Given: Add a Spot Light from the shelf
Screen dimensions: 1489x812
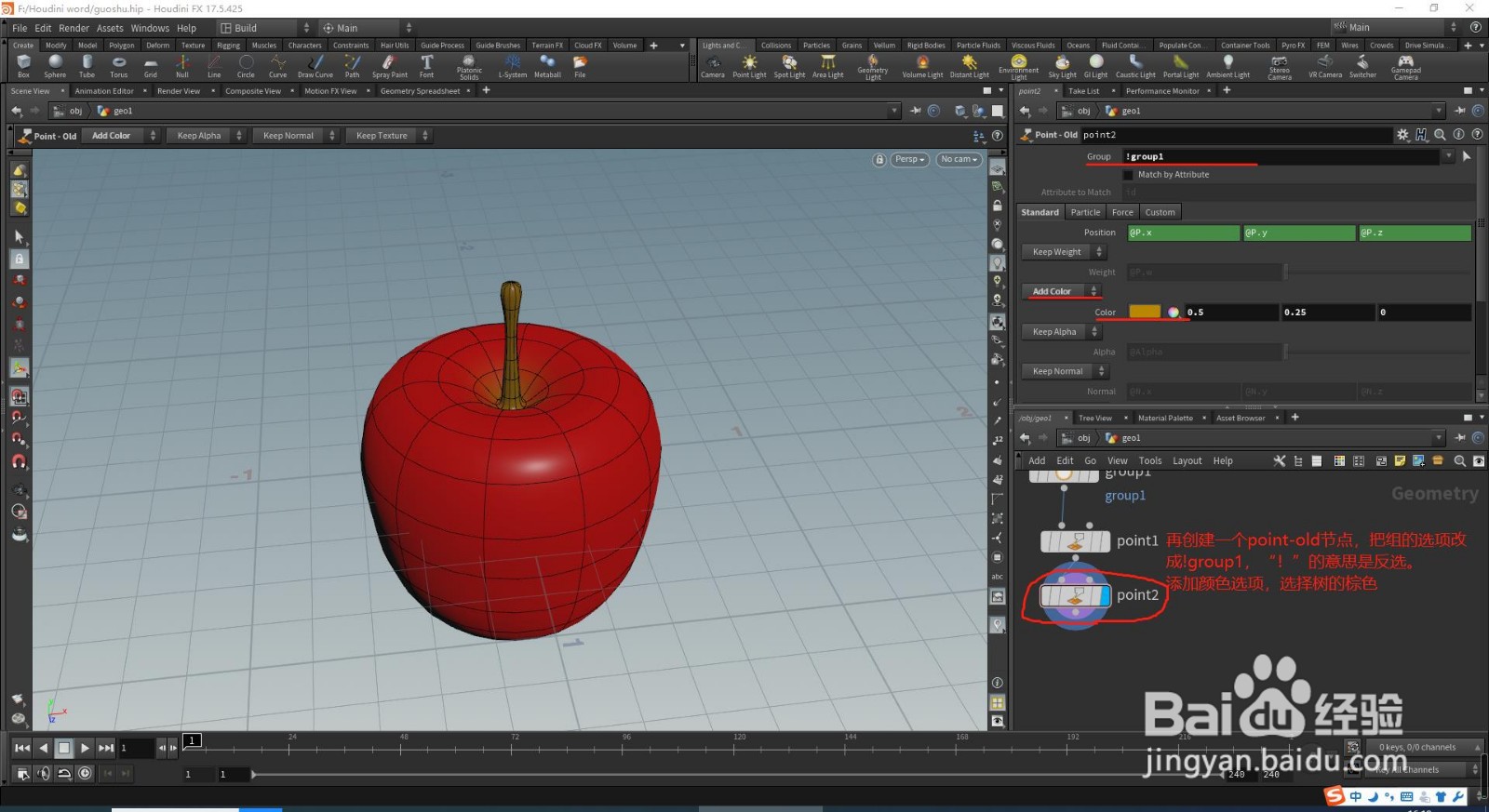Looking at the screenshot, I should 789,66.
